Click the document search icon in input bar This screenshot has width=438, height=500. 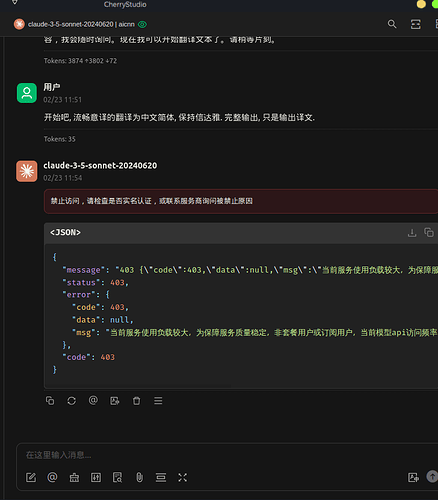tap(117, 478)
